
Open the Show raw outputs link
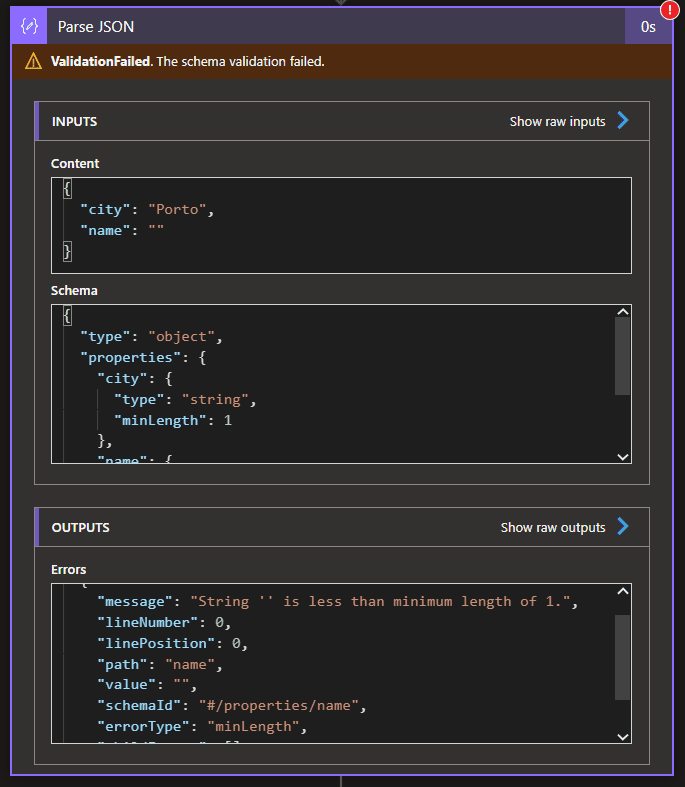coord(553,527)
